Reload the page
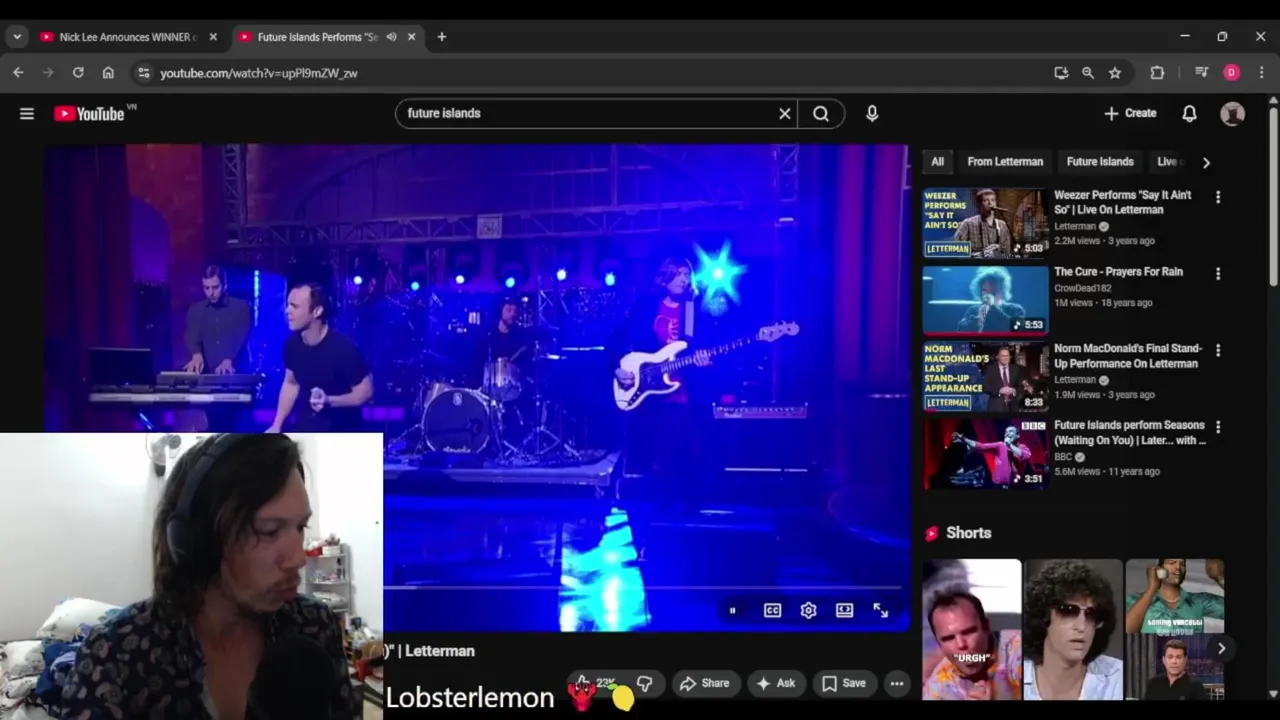 click(78, 73)
